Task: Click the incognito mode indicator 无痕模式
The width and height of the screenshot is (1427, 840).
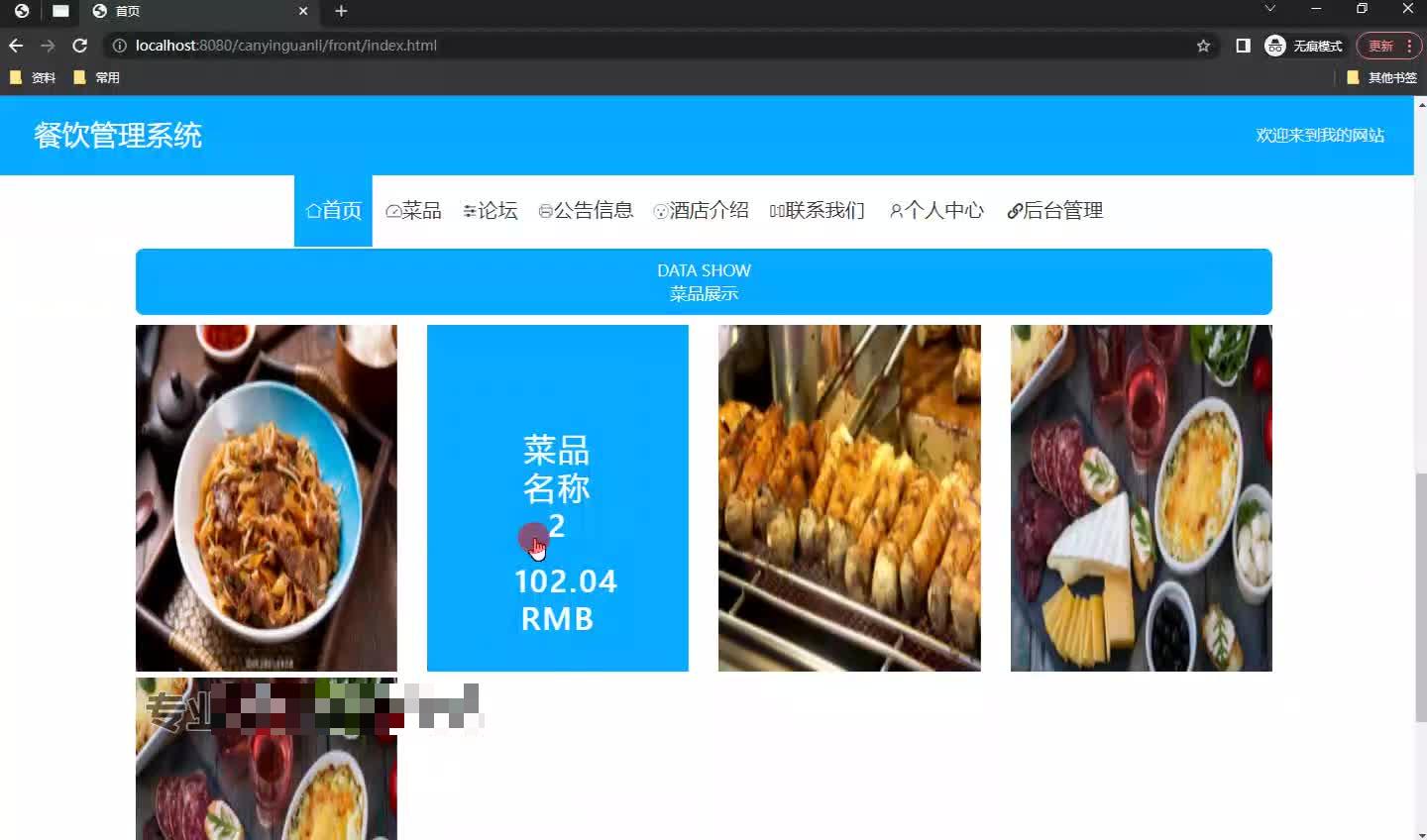Action: 1304,46
